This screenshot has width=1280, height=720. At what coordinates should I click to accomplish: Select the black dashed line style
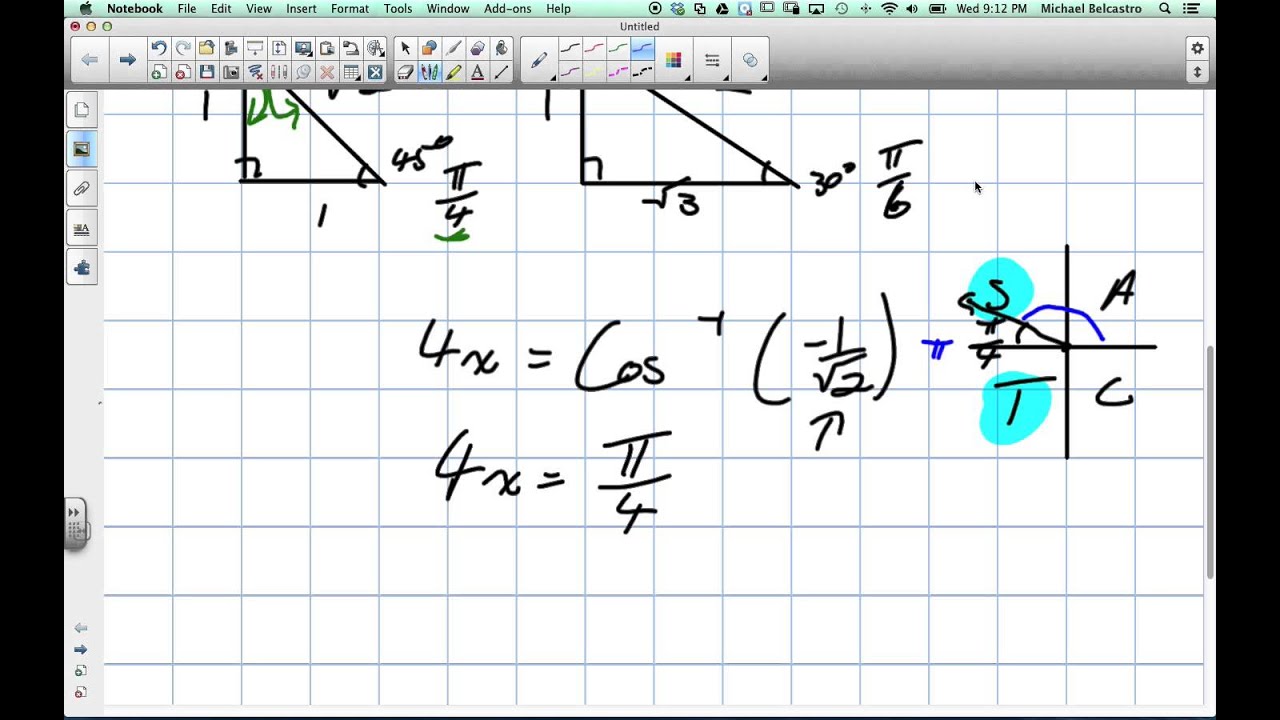pos(642,72)
